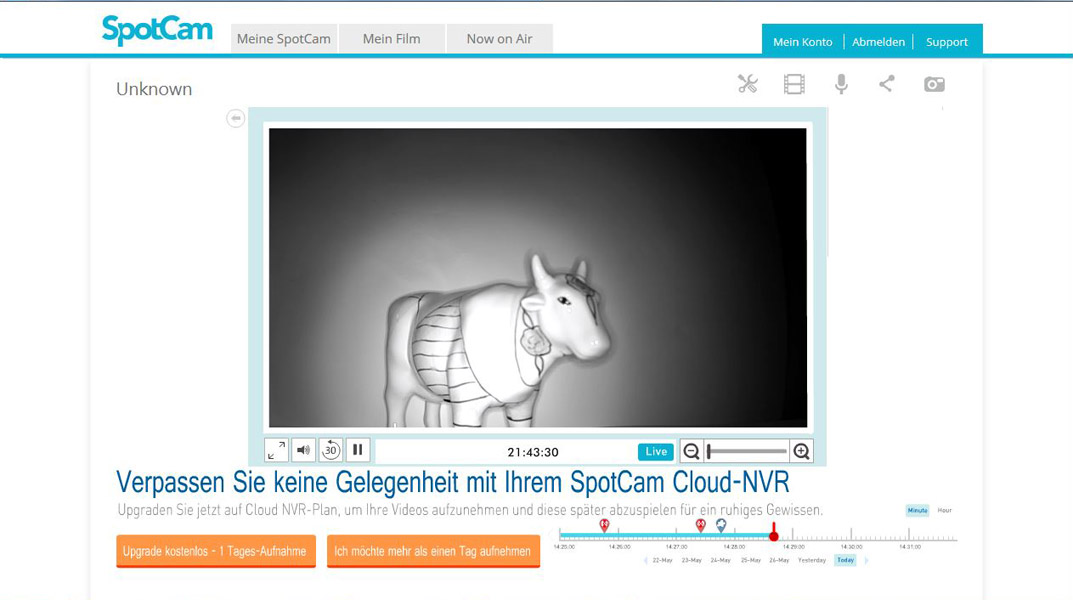Select Hour timeline scale
This screenshot has width=1073, height=600.
coord(944,510)
